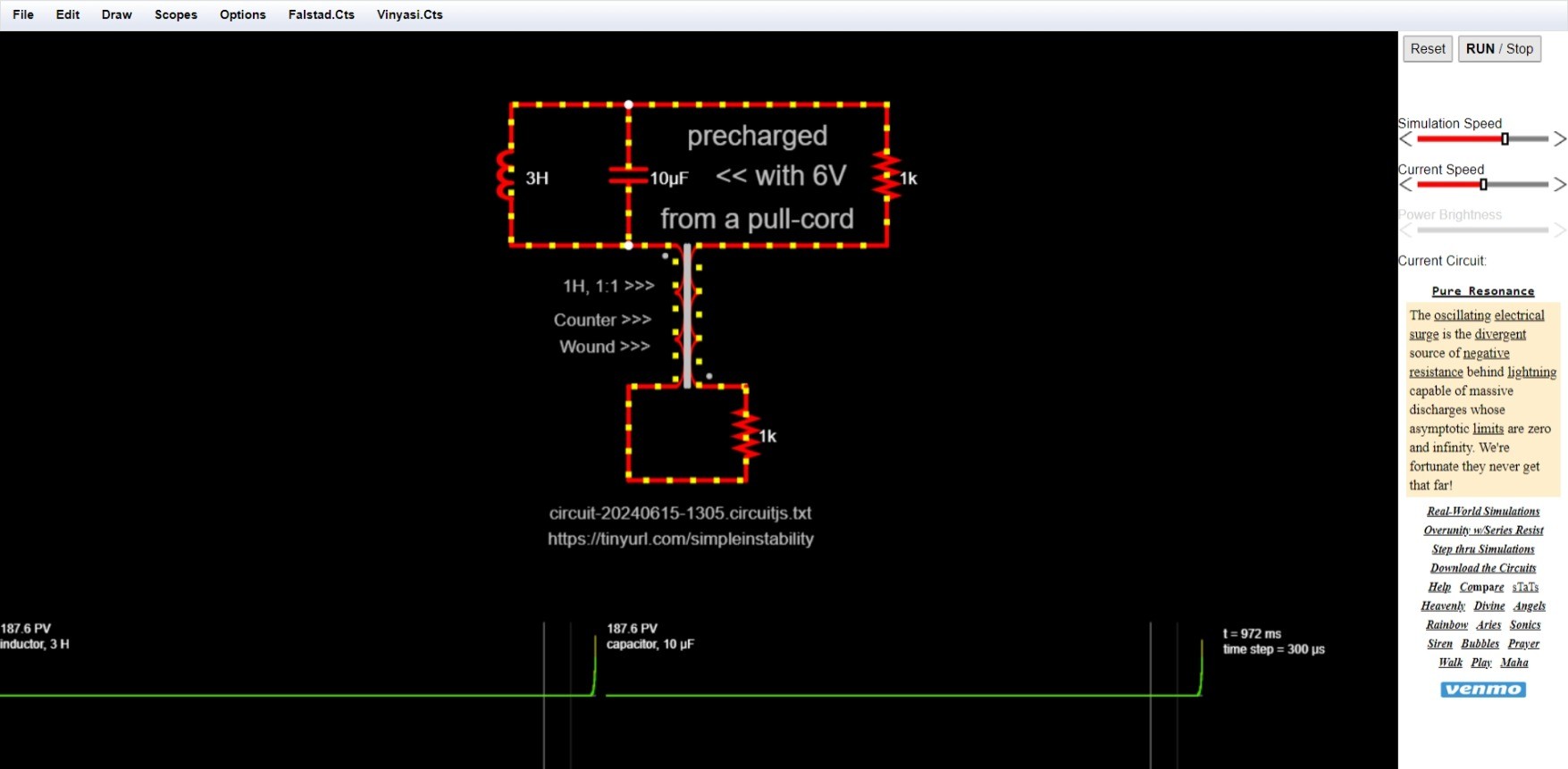
Task: Click the Sonics link
Action: [1525, 625]
